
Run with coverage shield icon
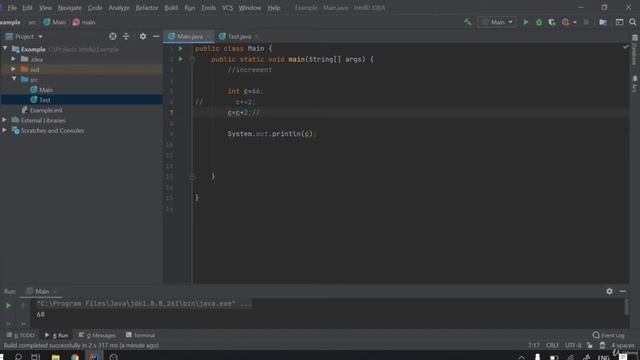(x=552, y=22)
